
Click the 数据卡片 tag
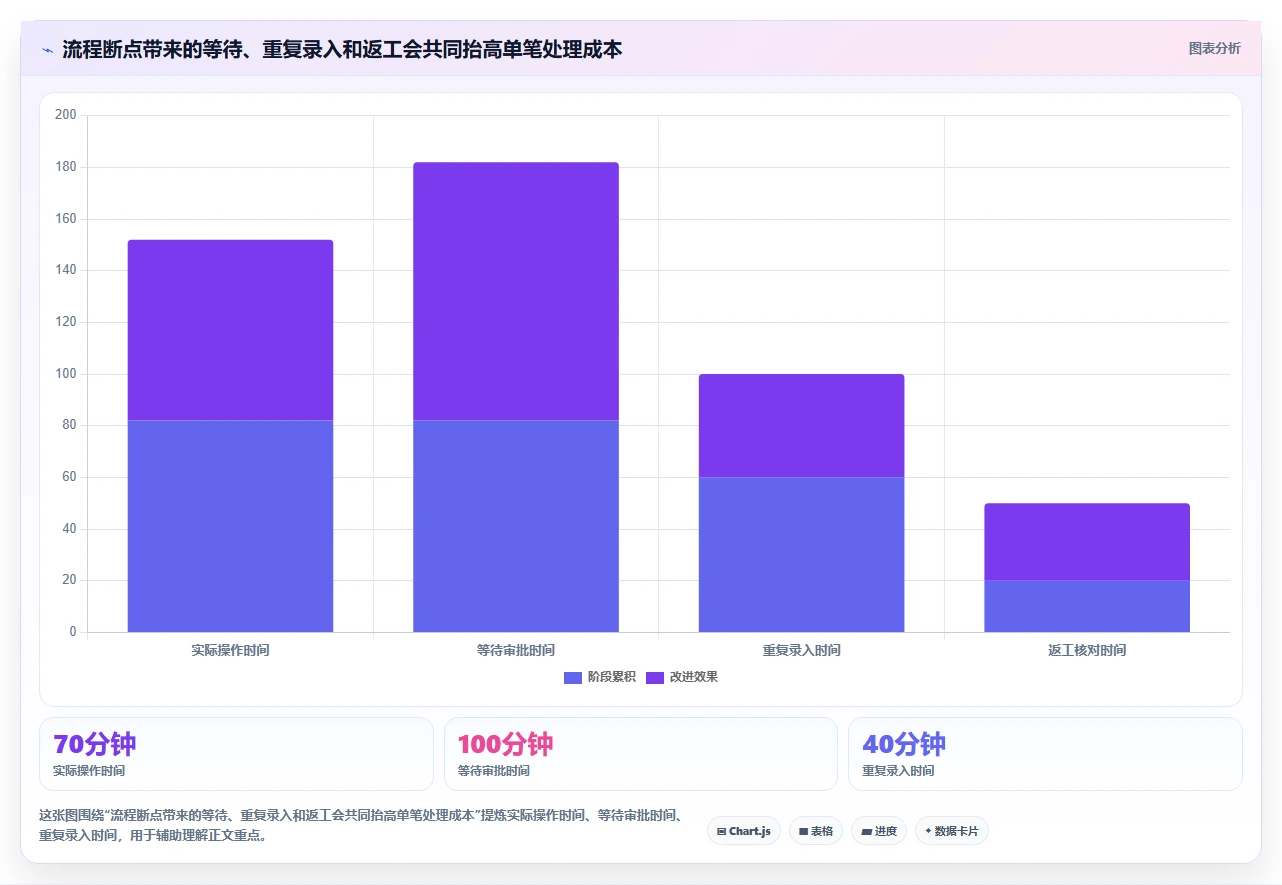(952, 831)
